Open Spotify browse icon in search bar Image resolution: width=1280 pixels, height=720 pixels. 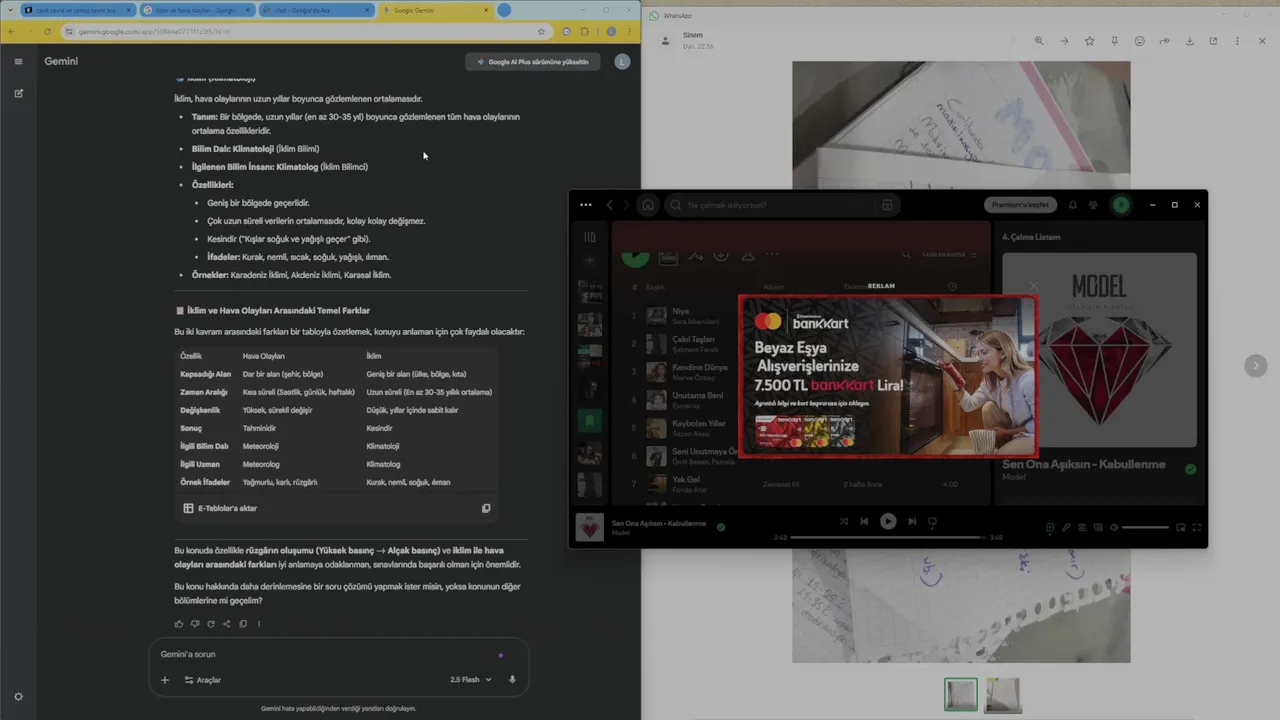(x=887, y=205)
